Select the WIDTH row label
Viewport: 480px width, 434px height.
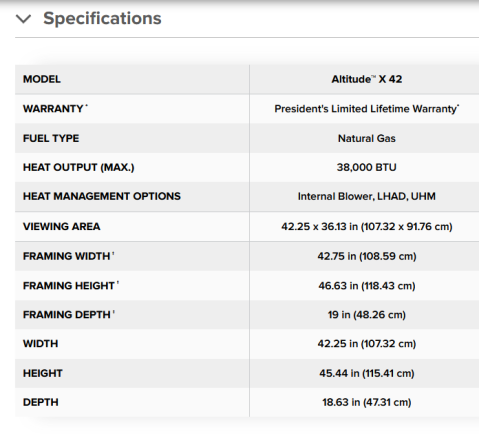point(40,344)
